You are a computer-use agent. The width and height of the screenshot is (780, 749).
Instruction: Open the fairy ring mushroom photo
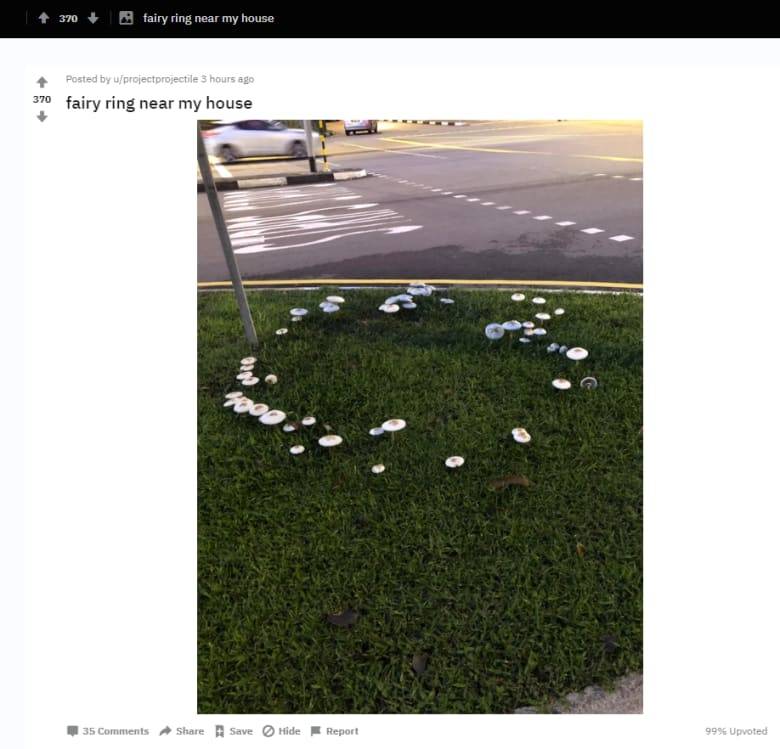click(420, 417)
